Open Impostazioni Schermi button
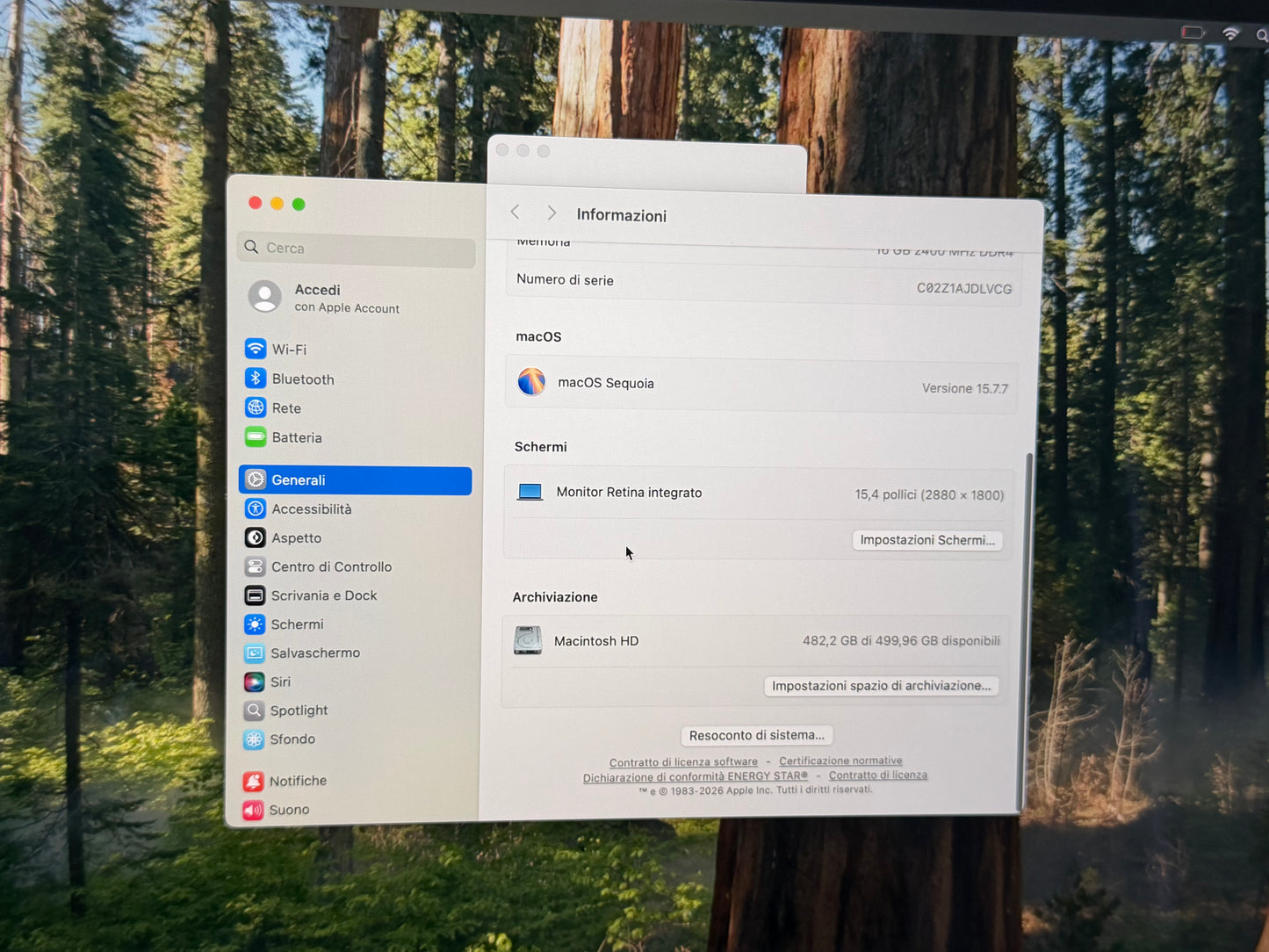Viewport: 1269px width, 952px height. (x=927, y=540)
